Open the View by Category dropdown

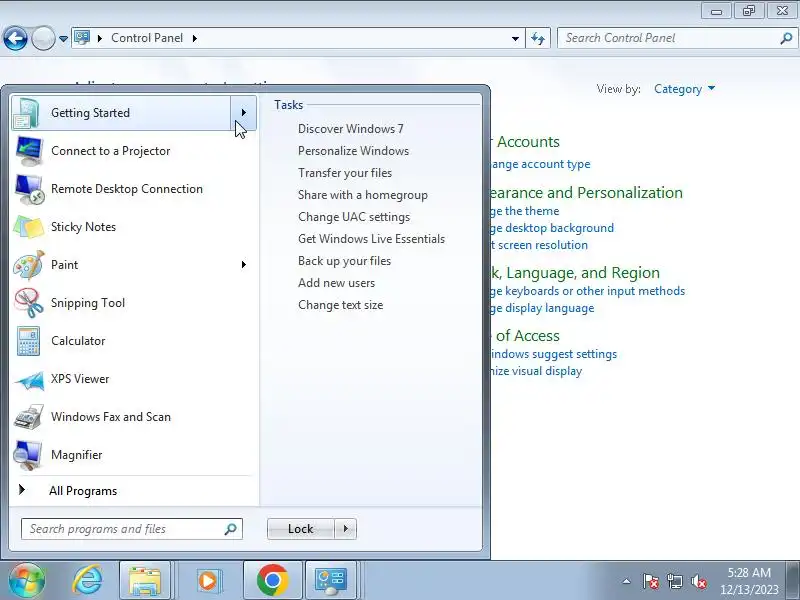(685, 89)
